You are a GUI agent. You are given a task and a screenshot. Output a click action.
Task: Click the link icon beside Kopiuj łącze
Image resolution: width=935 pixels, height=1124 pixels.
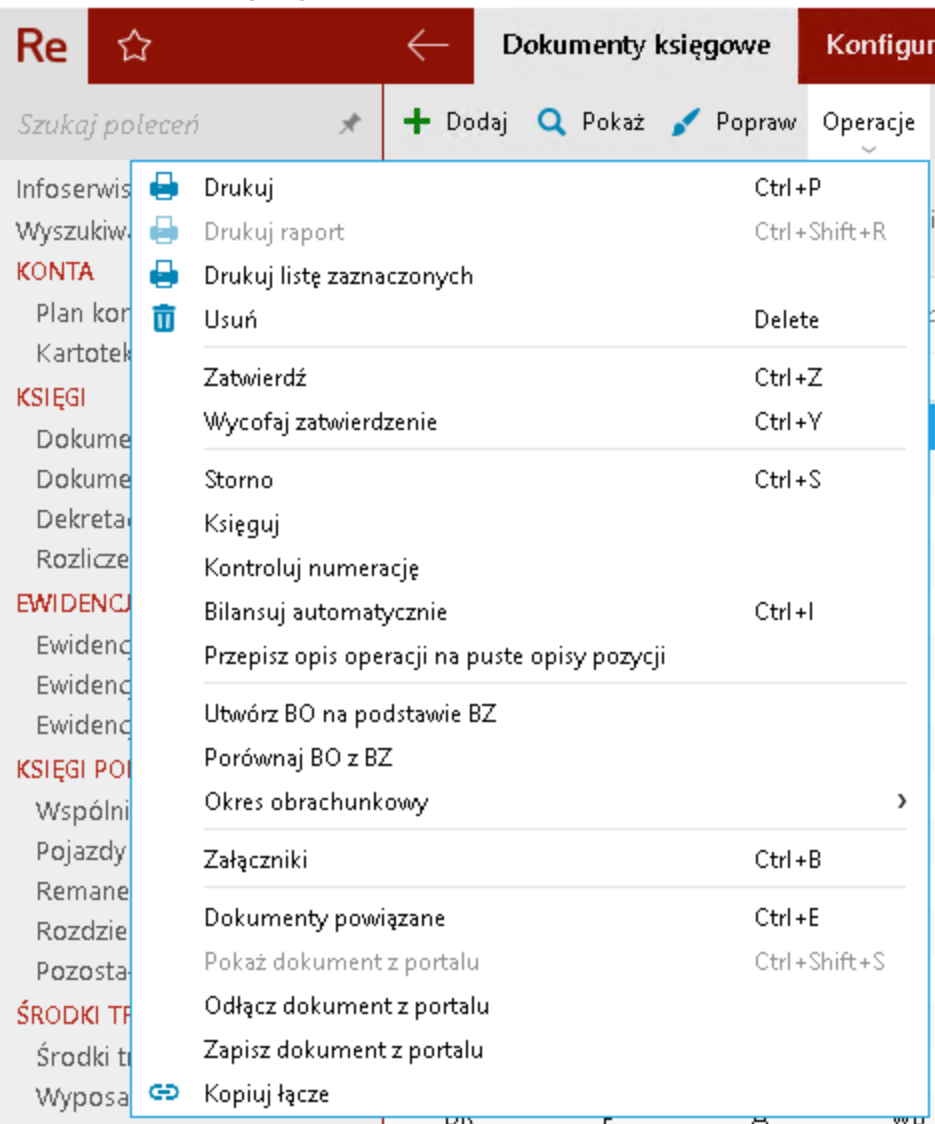pos(163,1093)
